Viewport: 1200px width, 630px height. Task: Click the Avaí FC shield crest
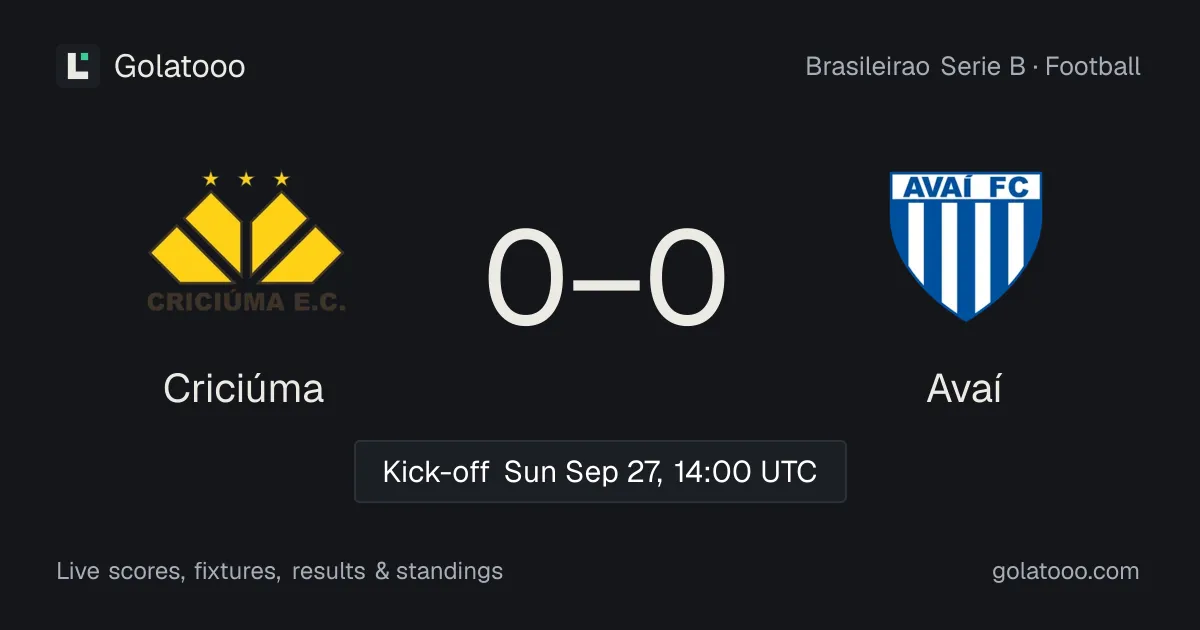pos(966,246)
